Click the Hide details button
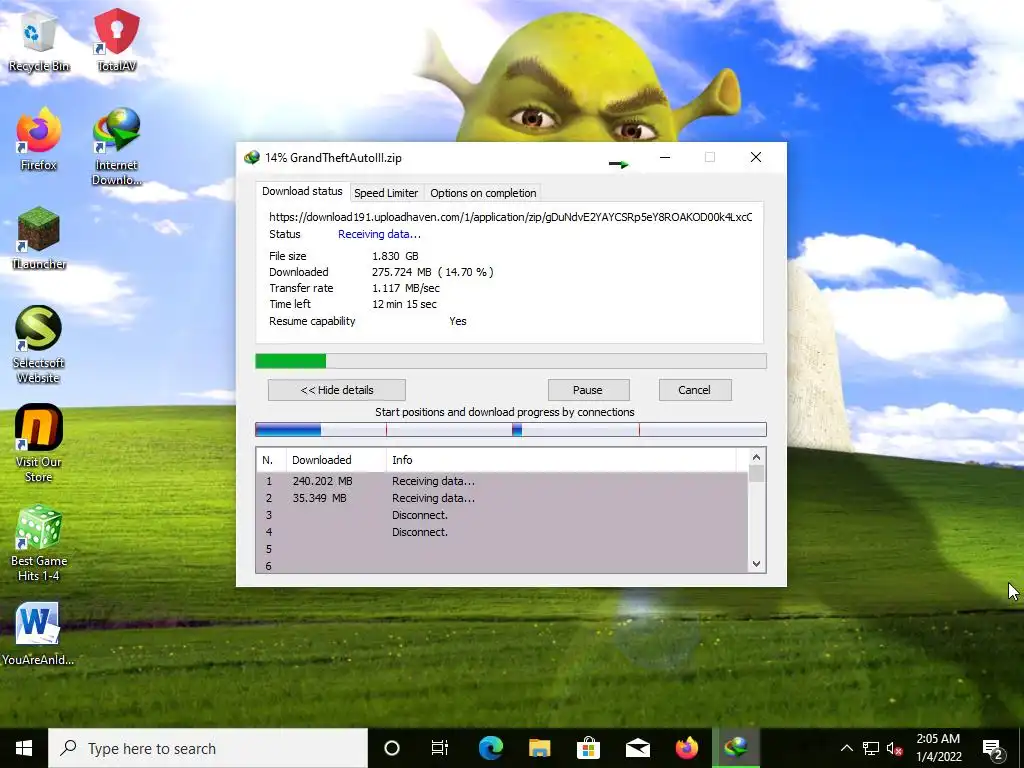Image resolution: width=1024 pixels, height=768 pixels. click(337, 390)
